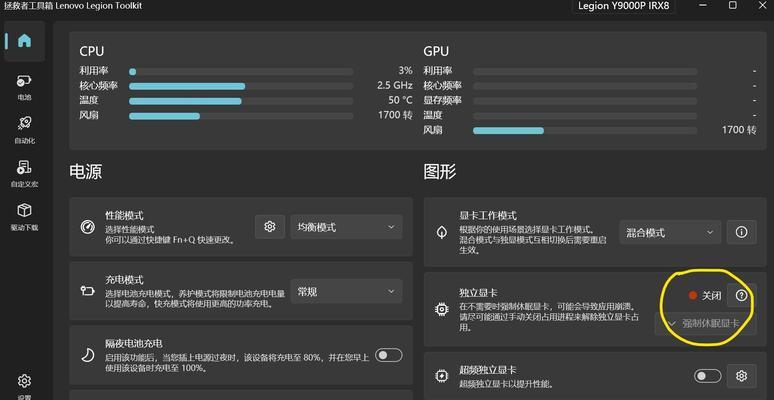Click the 独立显卡 question mark help button
The width and height of the screenshot is (774, 400).
[x=741, y=295]
